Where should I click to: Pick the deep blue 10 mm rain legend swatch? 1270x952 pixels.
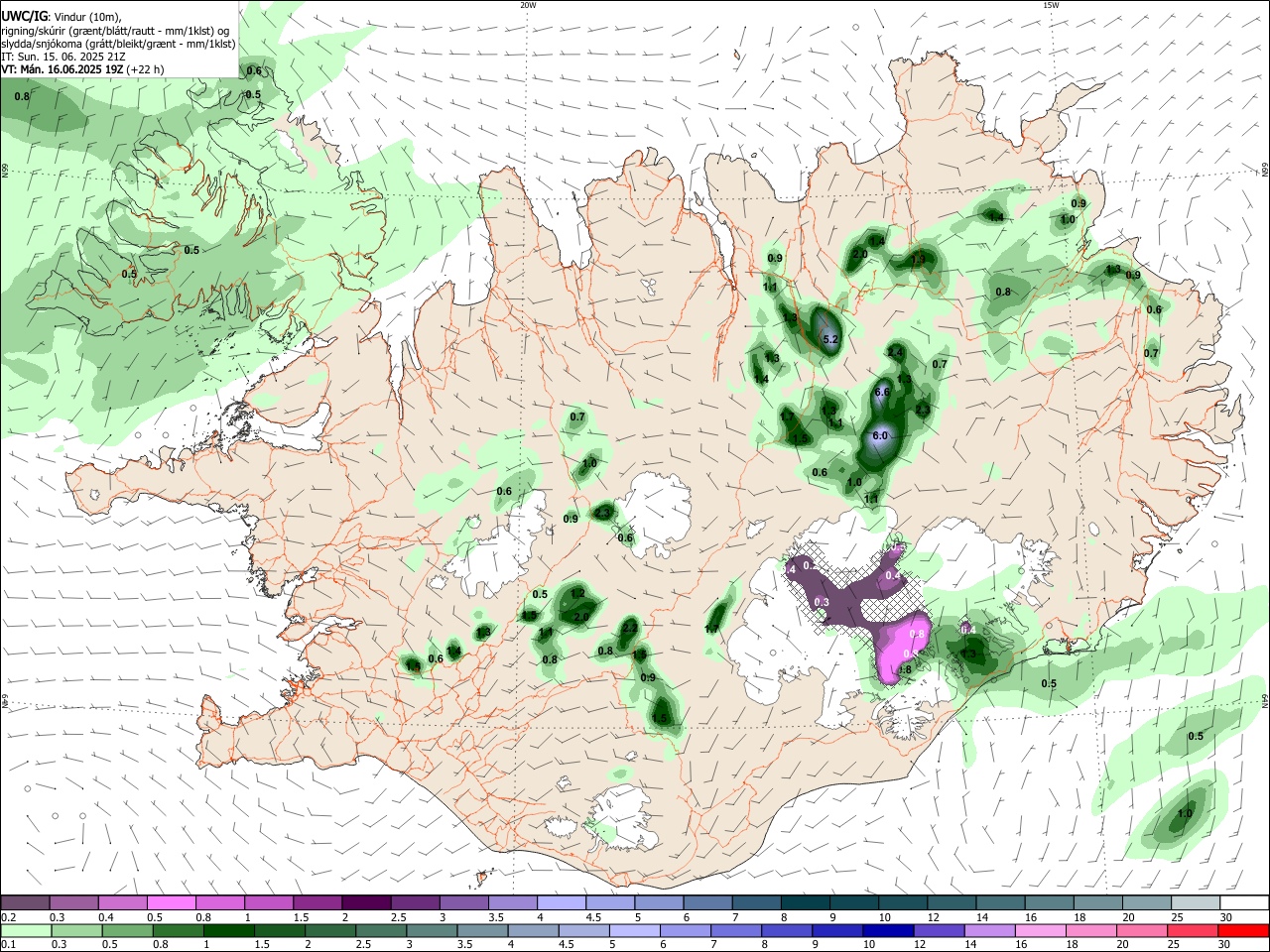pyautogui.click(x=887, y=930)
